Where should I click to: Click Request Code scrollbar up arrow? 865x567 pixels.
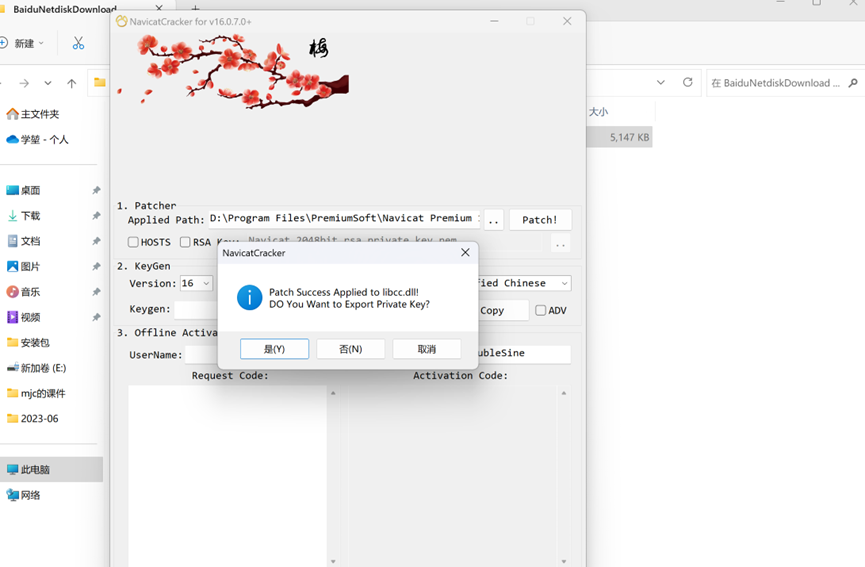pyautogui.click(x=333, y=393)
